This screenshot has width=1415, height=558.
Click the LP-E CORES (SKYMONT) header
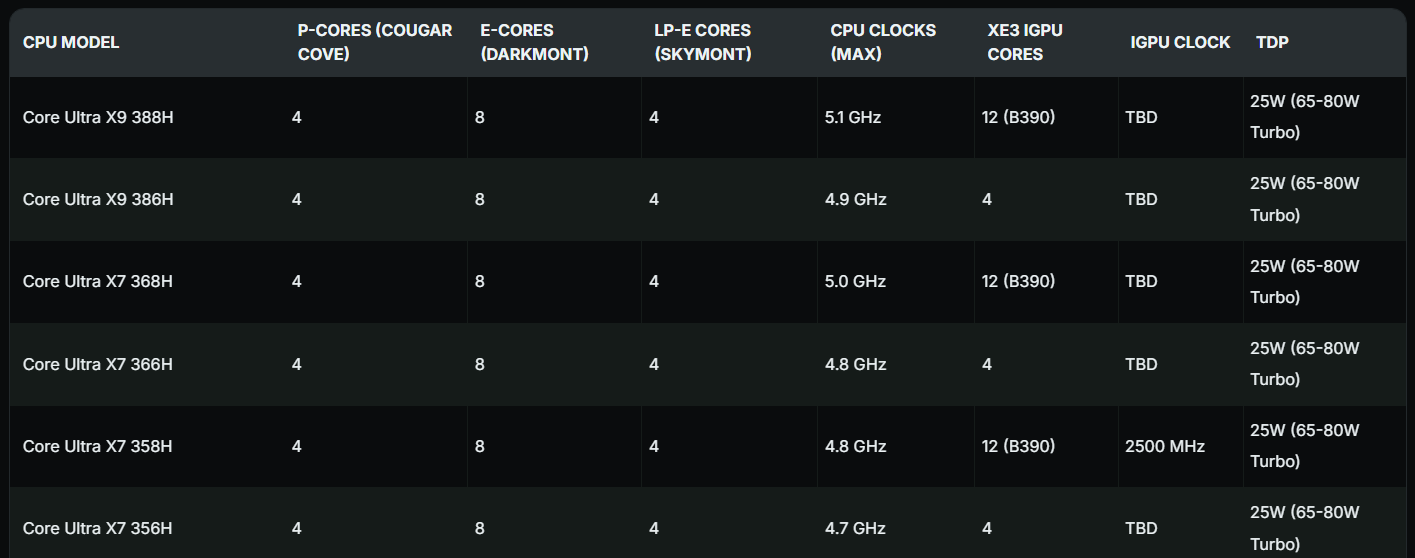tap(703, 42)
